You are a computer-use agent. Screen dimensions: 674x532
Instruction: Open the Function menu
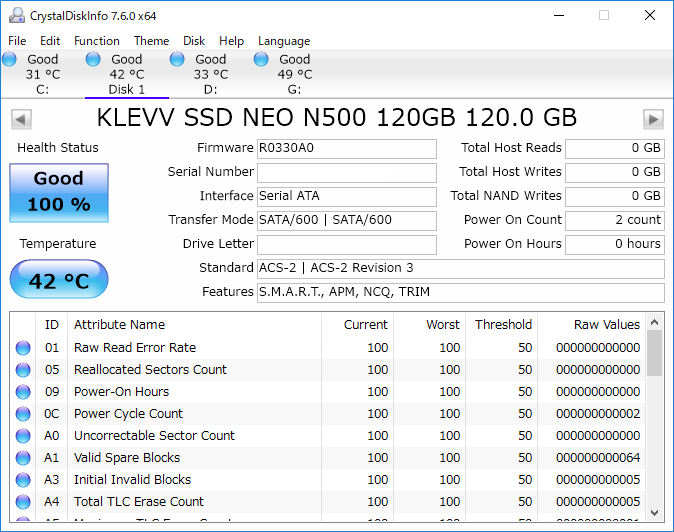tap(97, 41)
